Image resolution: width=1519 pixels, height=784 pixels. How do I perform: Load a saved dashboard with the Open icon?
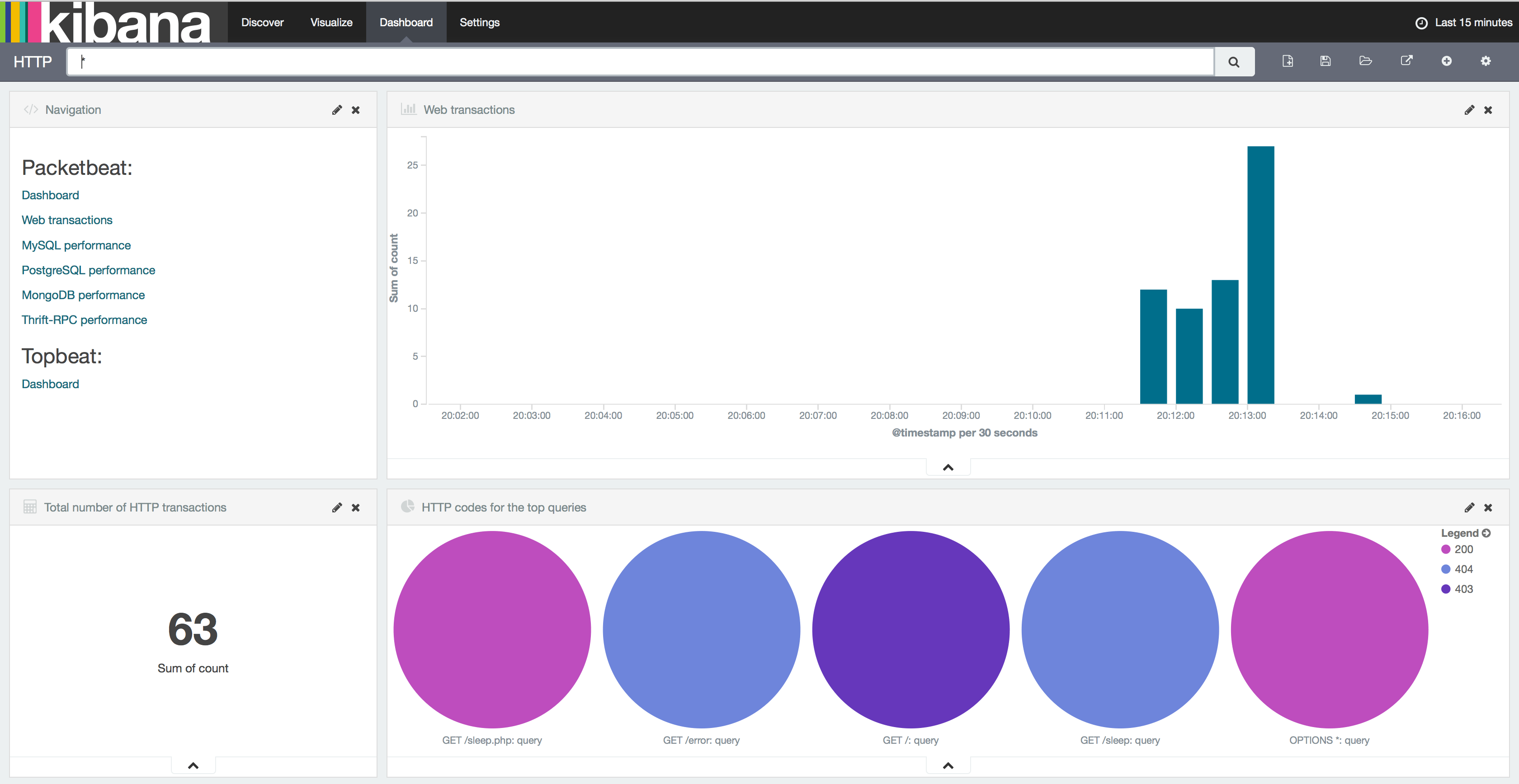click(1365, 61)
